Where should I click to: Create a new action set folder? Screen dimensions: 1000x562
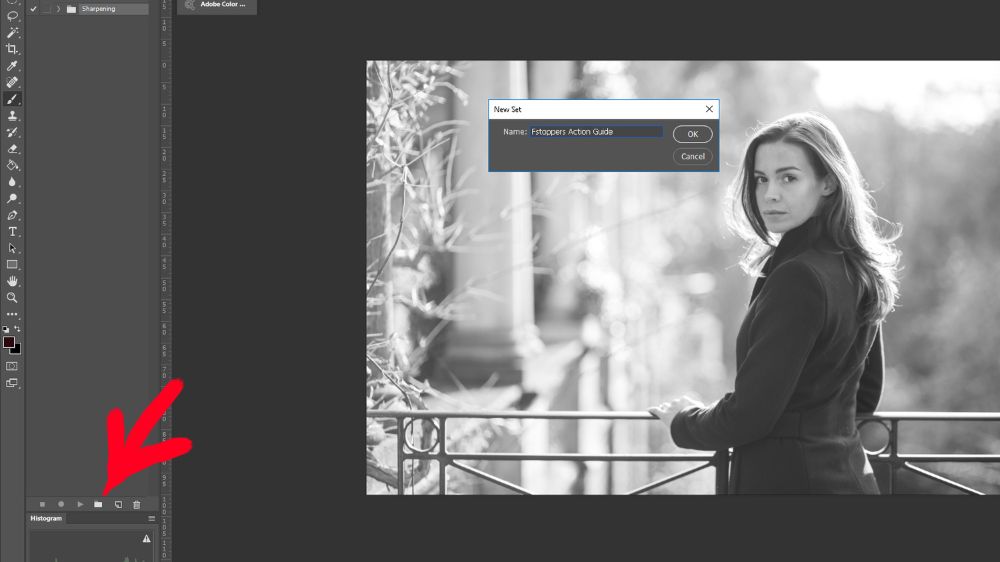(98, 505)
